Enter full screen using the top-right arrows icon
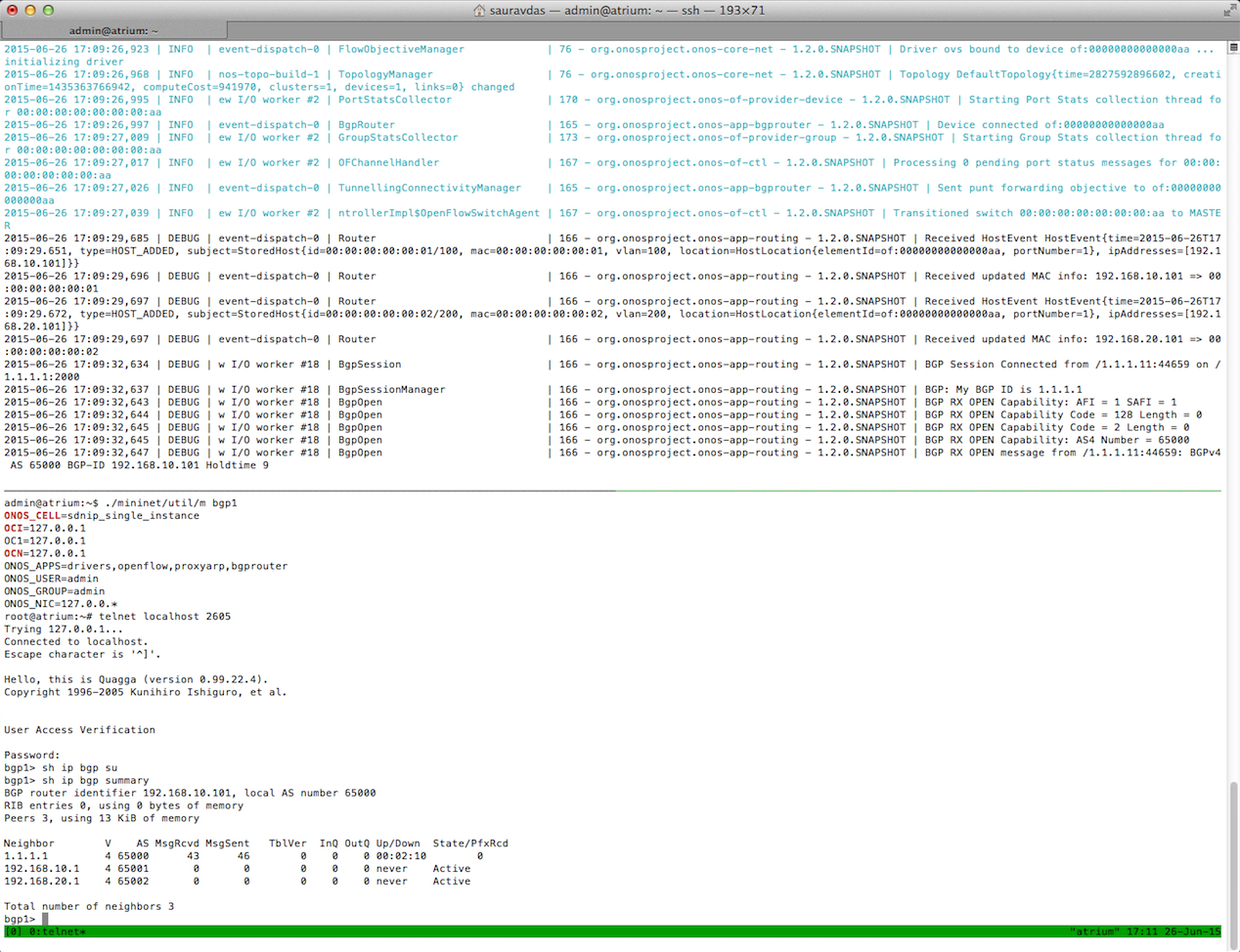The width and height of the screenshot is (1240, 952). (x=1229, y=10)
